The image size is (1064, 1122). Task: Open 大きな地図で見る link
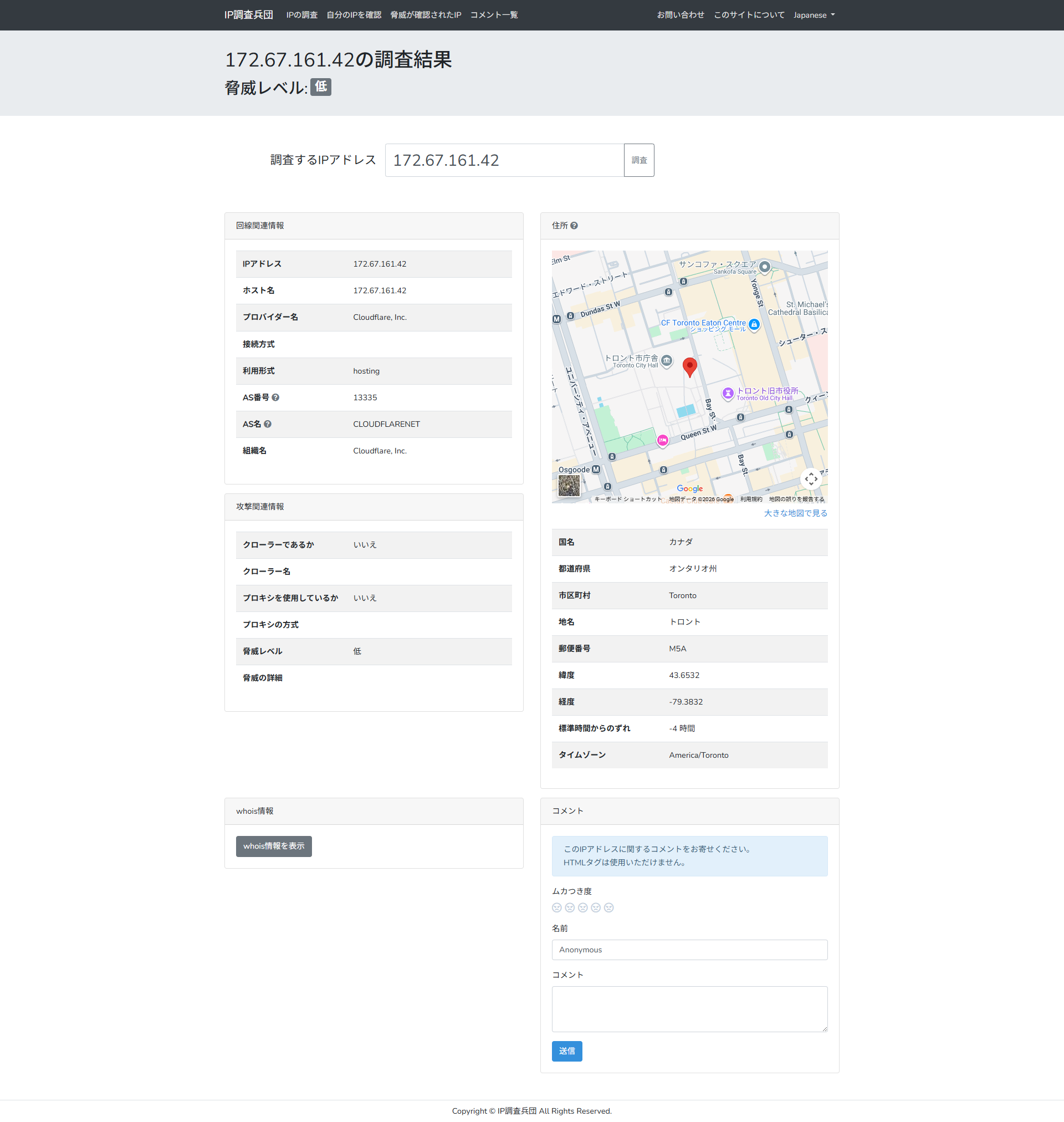pos(795,513)
